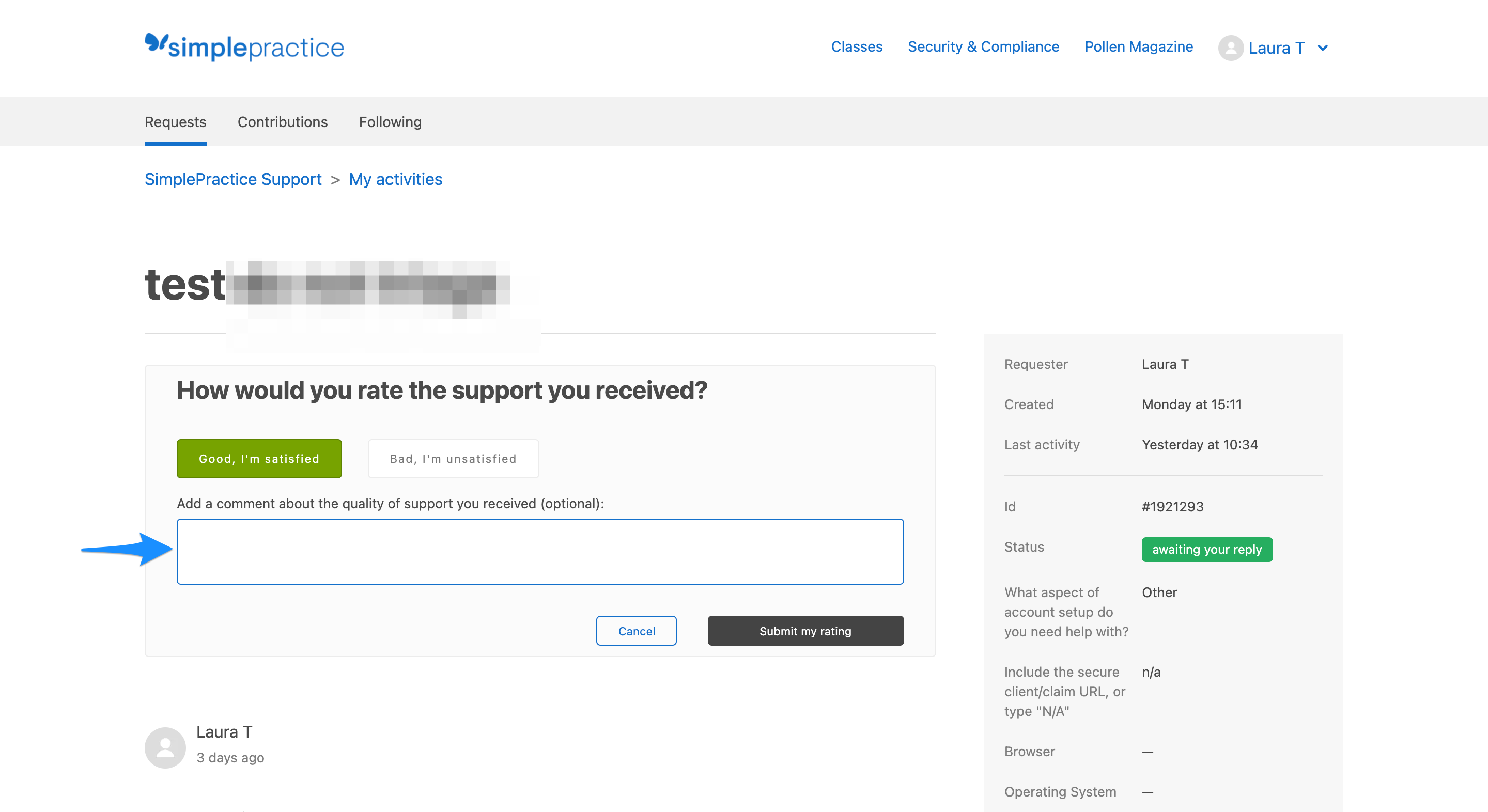Click the Created value Monday at 15:11
The height and width of the screenshot is (812, 1488).
(x=1191, y=404)
